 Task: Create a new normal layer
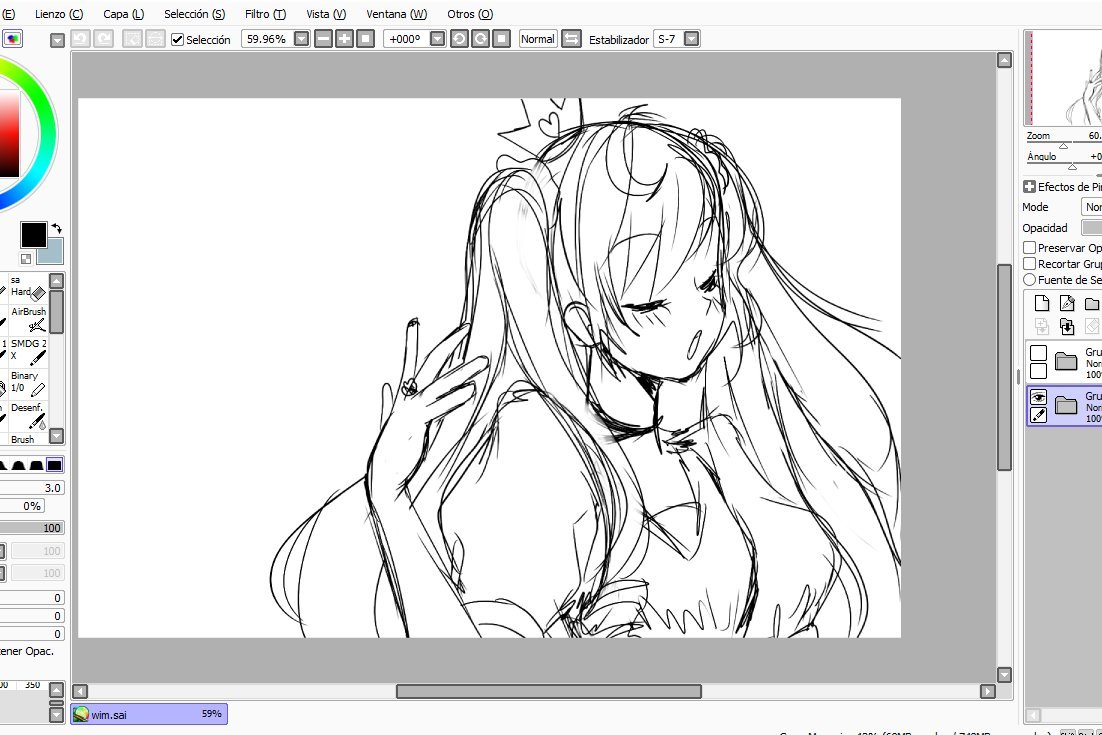coord(1042,303)
